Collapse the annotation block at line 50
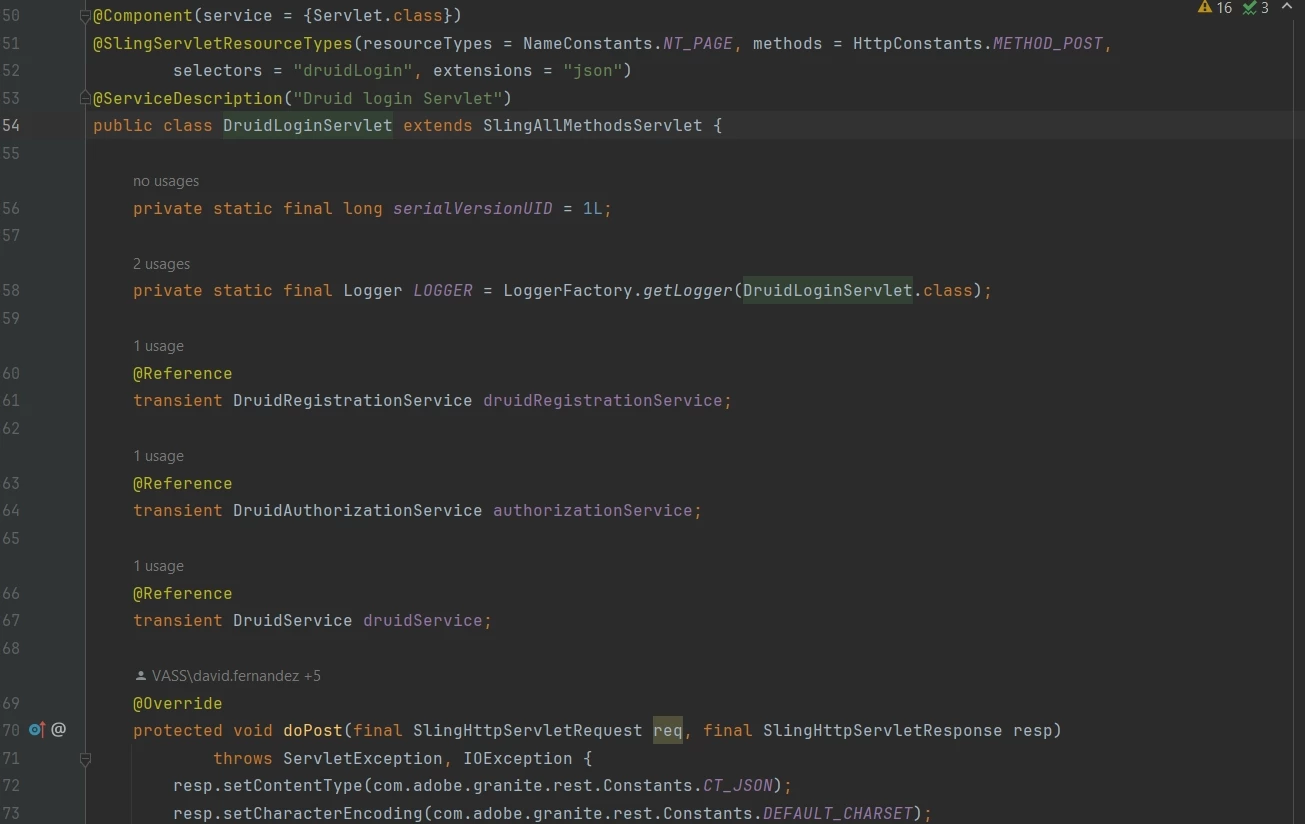The width and height of the screenshot is (1305, 824). click(x=85, y=16)
